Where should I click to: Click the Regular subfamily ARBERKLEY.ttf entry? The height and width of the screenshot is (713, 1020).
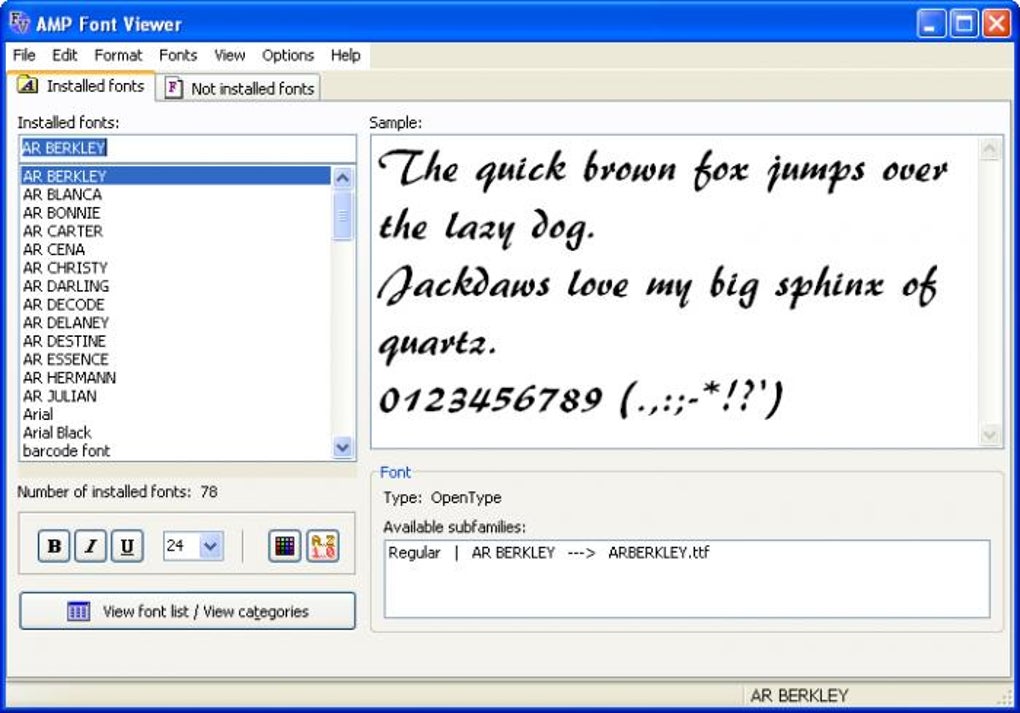coord(548,552)
